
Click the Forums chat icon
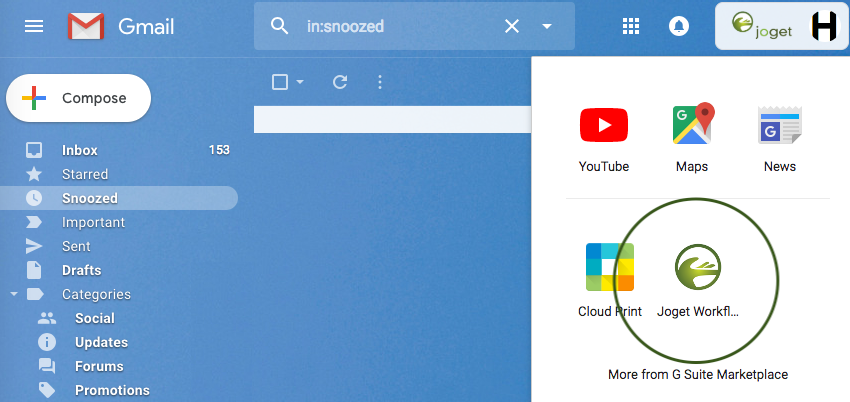47,366
